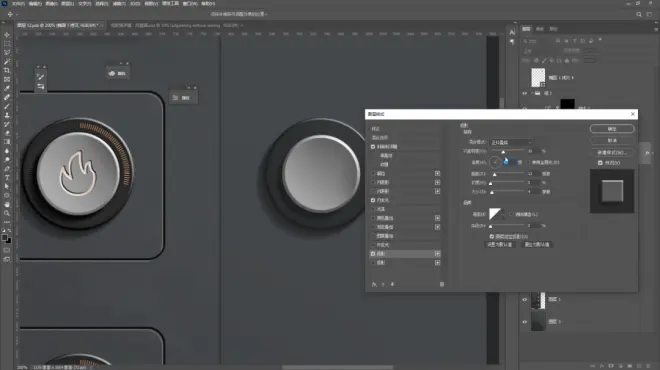
Task: Toggle visibility of the group layer
Action: click(524, 93)
